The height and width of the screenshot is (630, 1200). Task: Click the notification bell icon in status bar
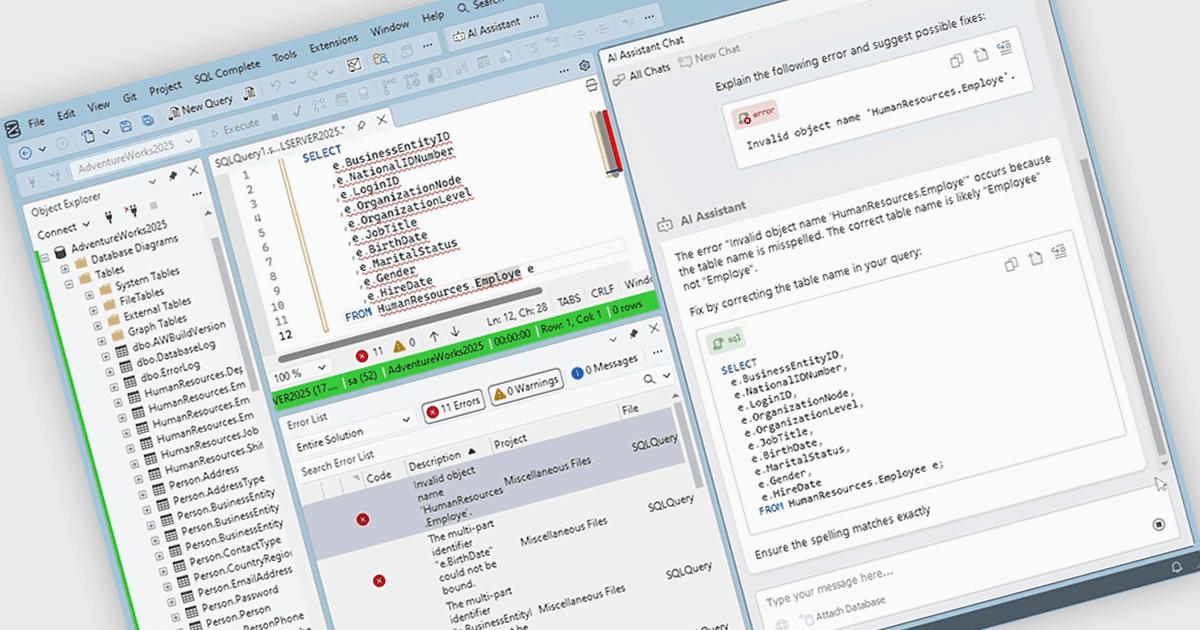click(x=1176, y=567)
